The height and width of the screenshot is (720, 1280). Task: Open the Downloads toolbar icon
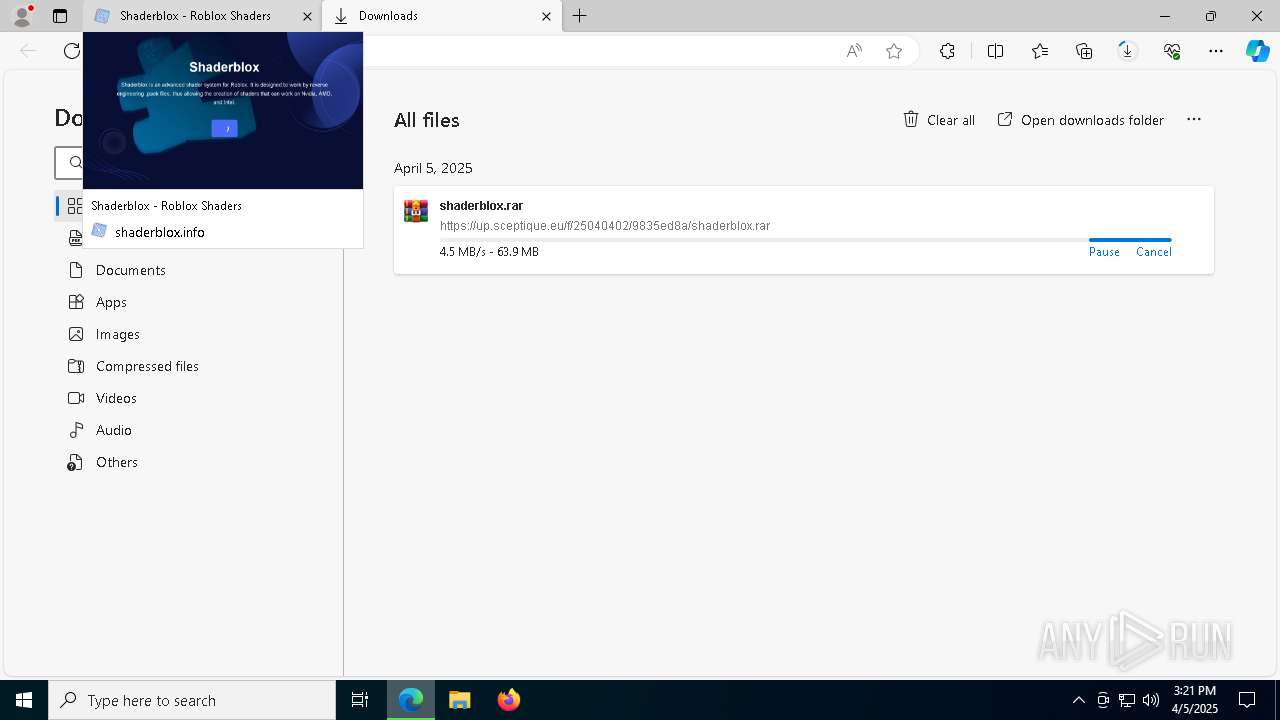(1127, 51)
